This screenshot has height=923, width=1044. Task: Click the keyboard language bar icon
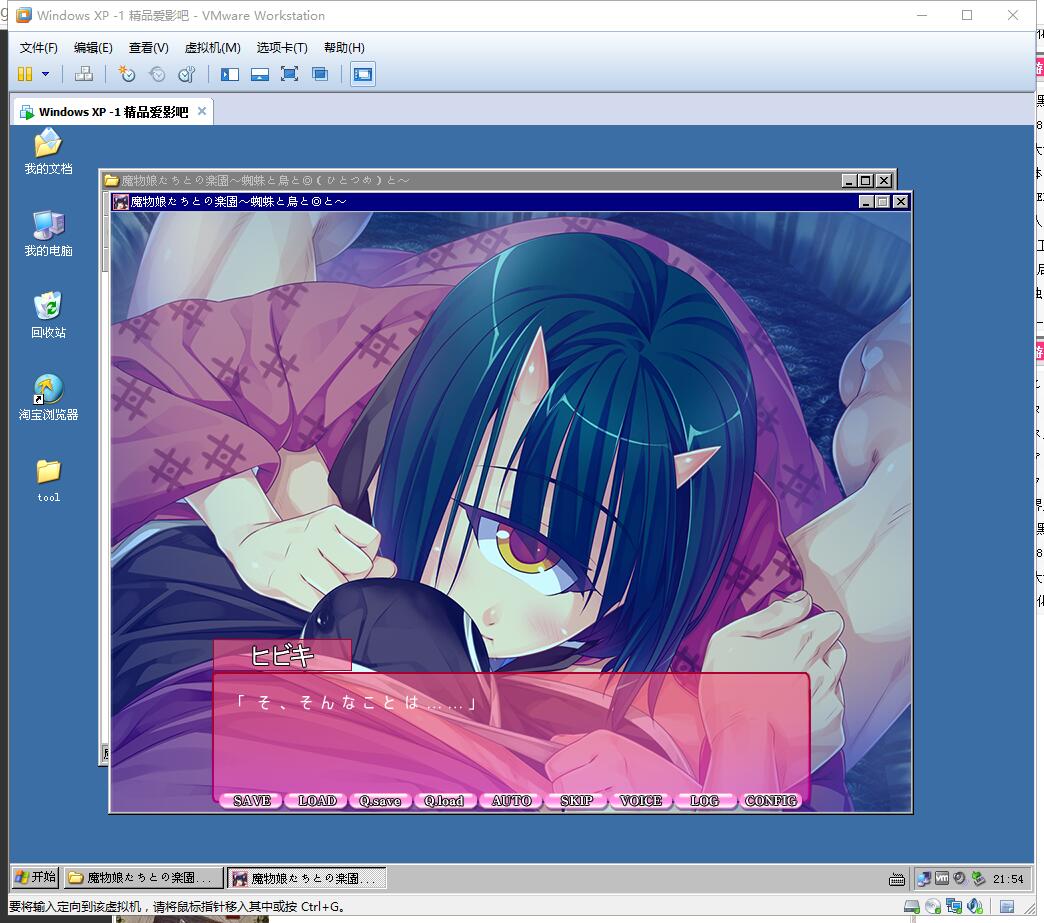897,880
